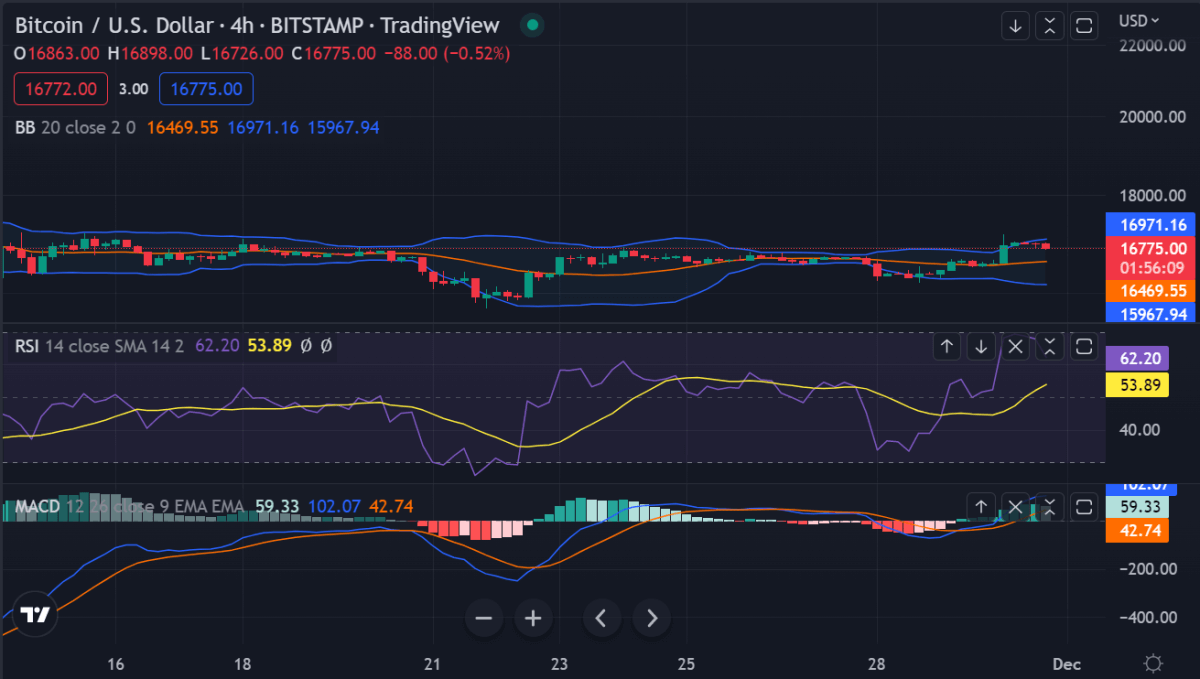
Task: Click the BB lower value 15967.94 in legend
Action: [344, 127]
